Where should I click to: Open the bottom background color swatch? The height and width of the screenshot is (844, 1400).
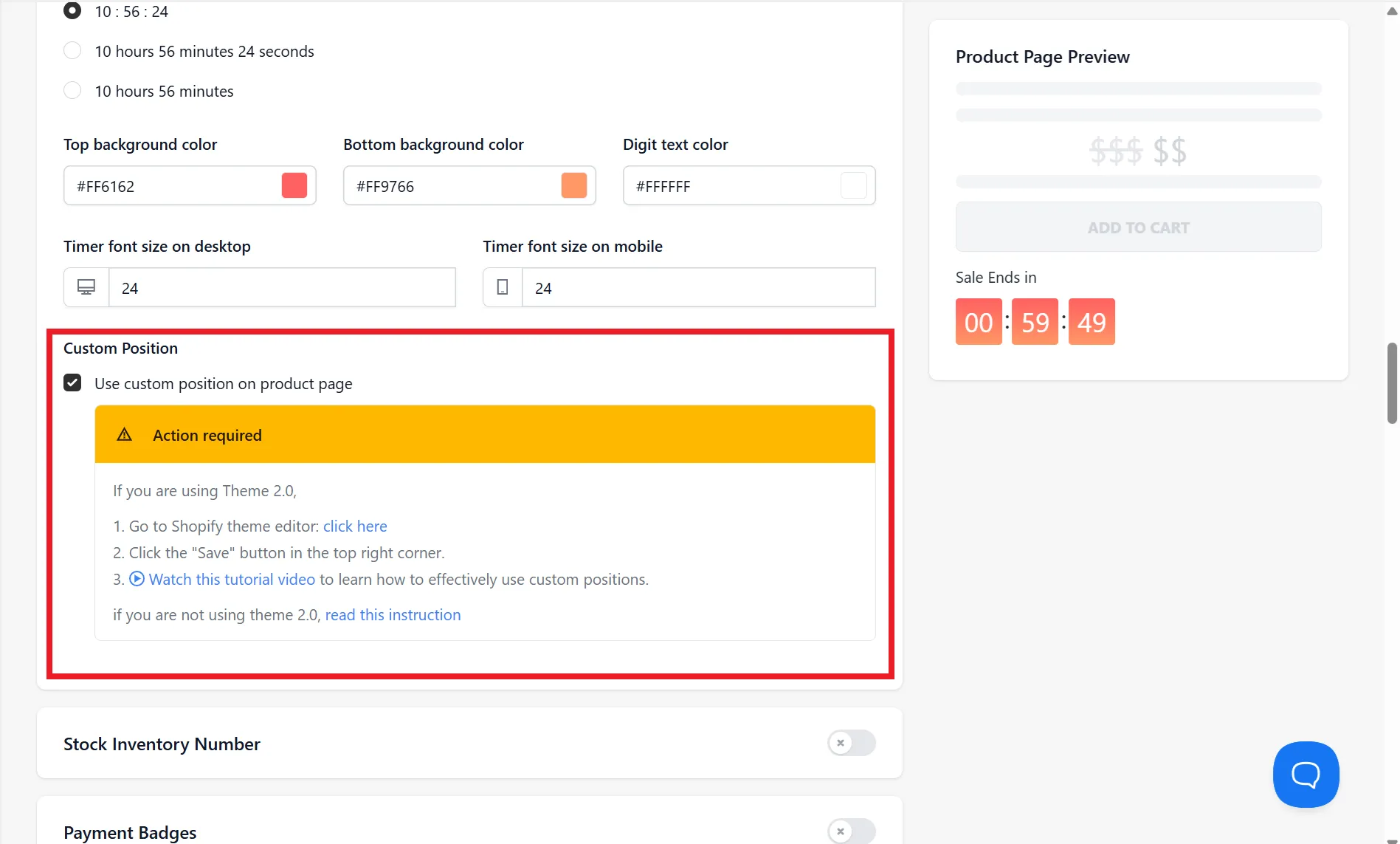pyautogui.click(x=574, y=185)
